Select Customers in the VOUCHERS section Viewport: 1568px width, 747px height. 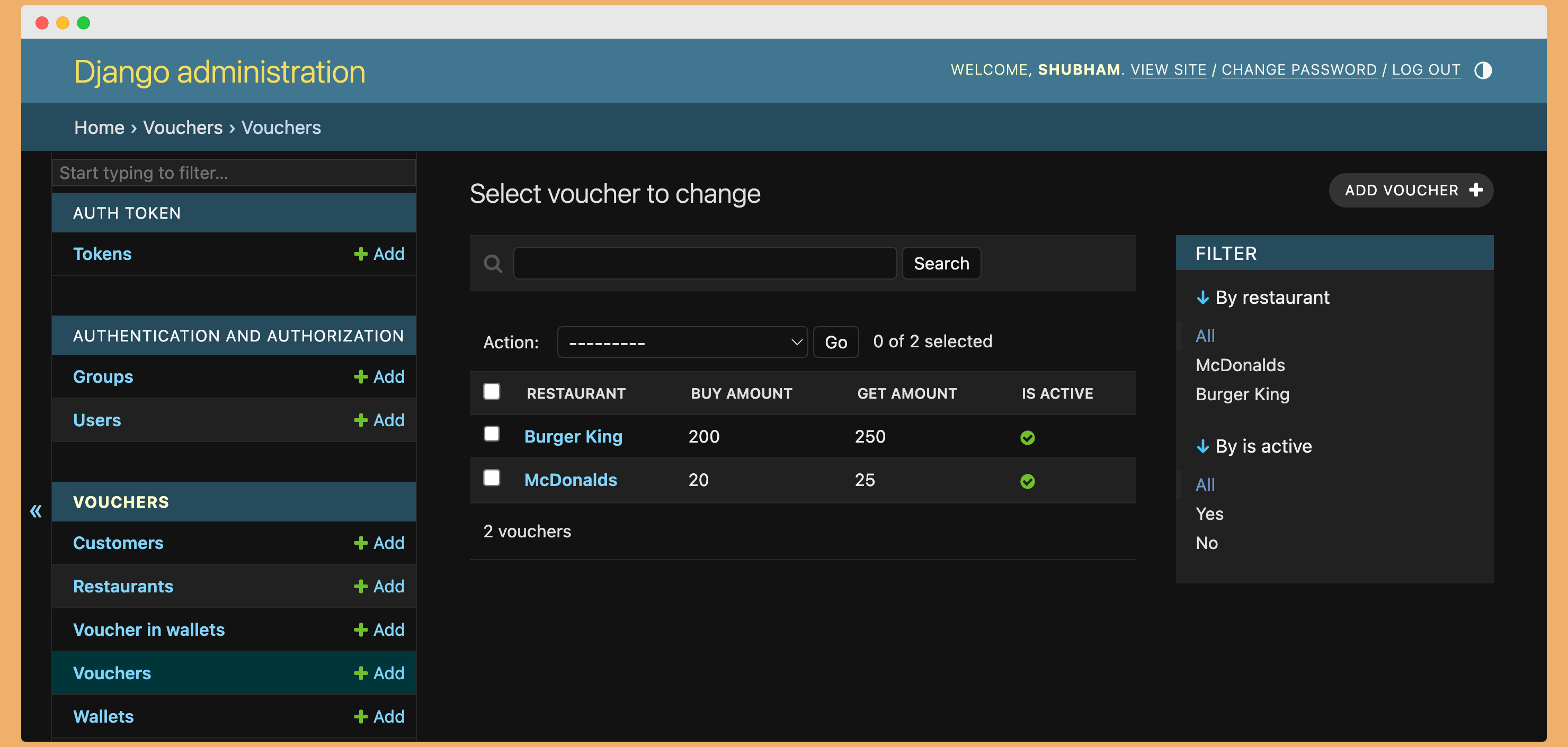coord(119,542)
